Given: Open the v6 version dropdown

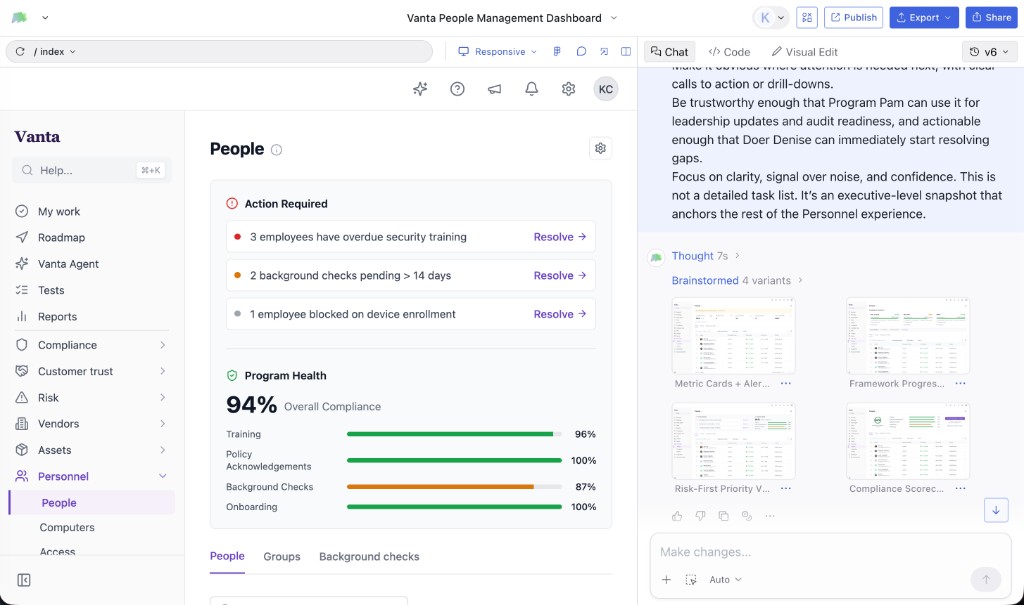Looking at the screenshot, I should (989, 52).
